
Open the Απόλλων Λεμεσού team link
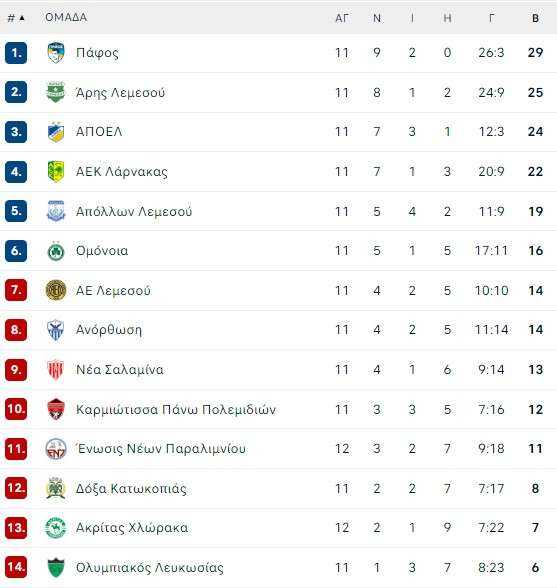coord(134,212)
